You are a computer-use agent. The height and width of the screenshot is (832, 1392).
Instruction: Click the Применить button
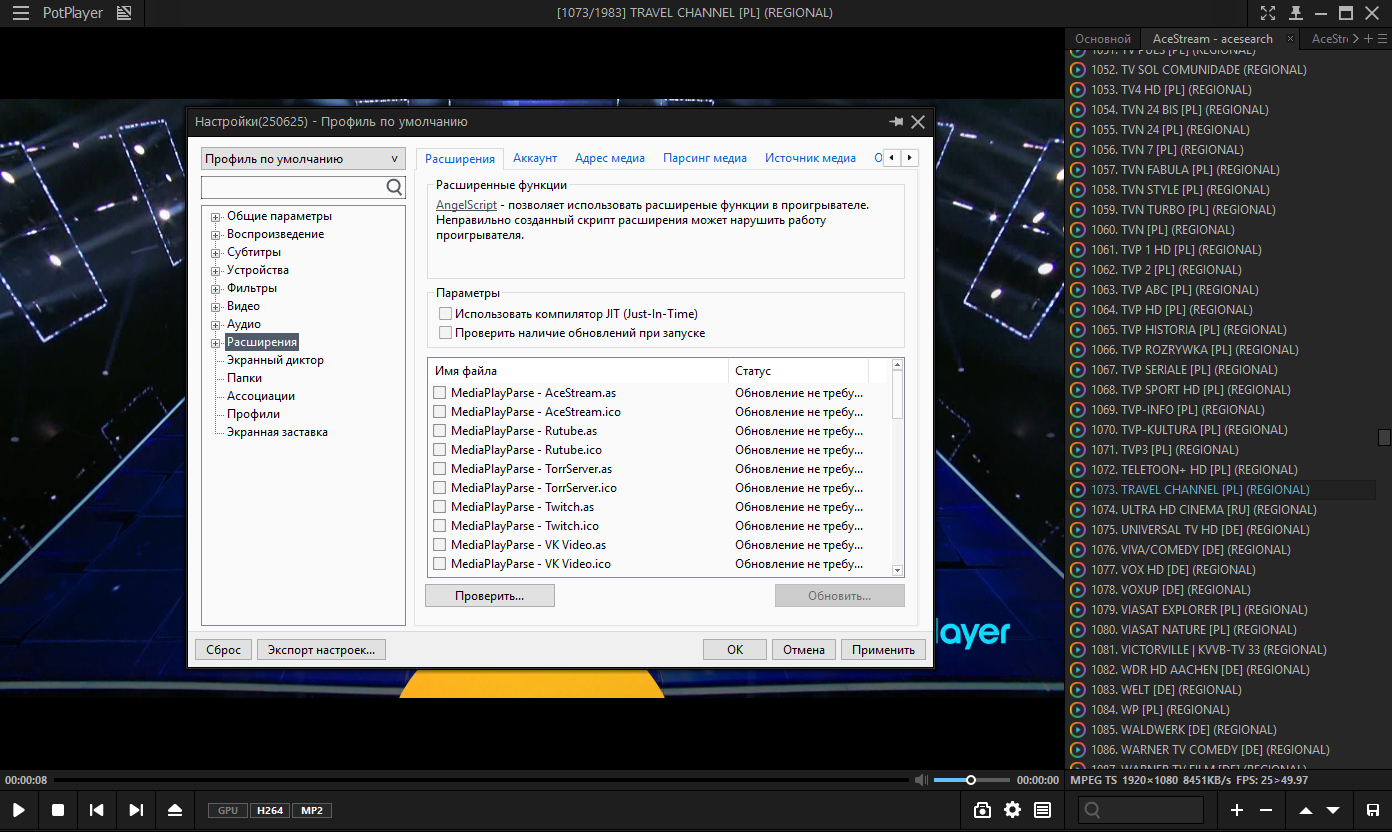pyautogui.click(x=883, y=650)
